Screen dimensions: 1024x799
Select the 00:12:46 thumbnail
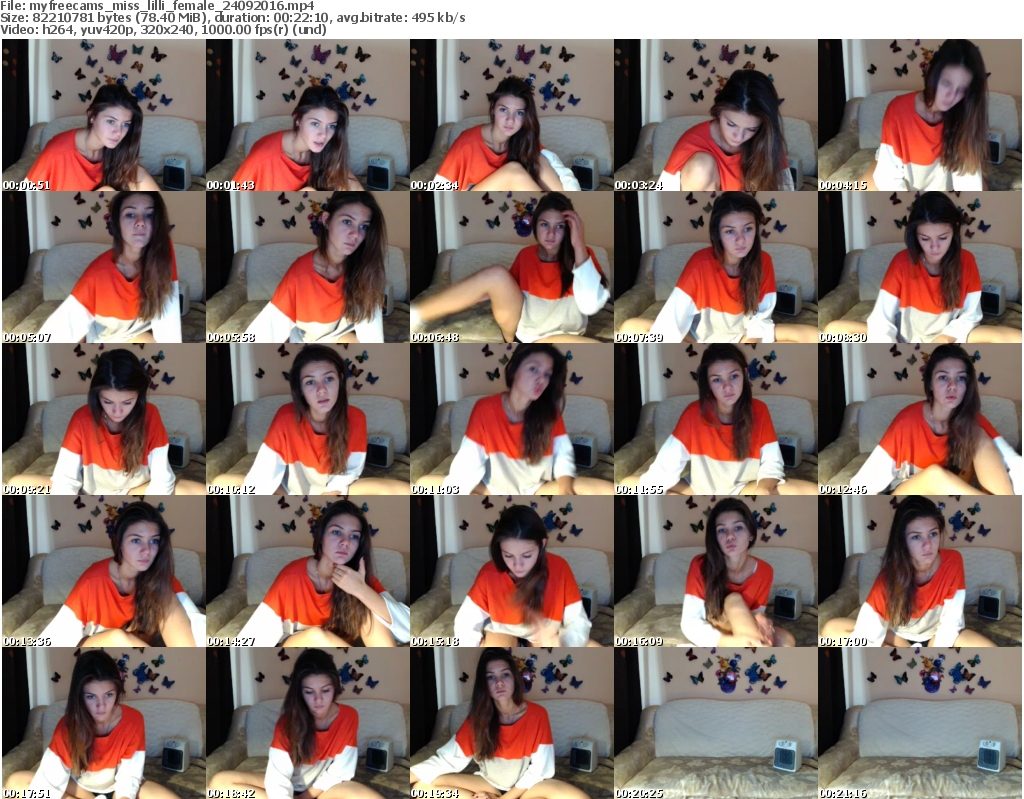pyautogui.click(x=919, y=420)
